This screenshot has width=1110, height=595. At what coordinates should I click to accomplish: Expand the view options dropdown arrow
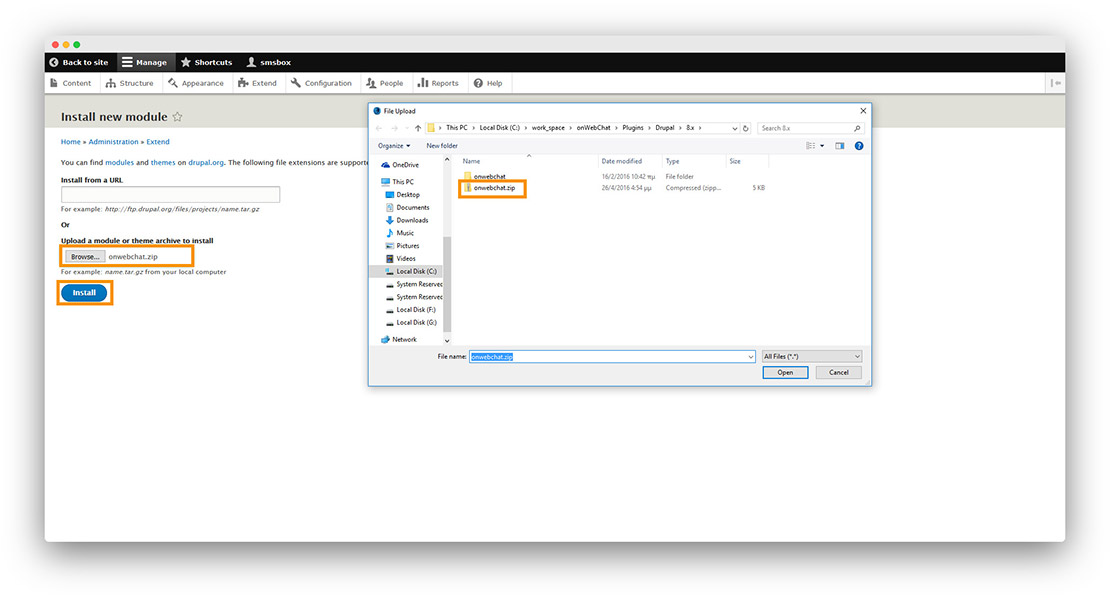click(x=822, y=146)
